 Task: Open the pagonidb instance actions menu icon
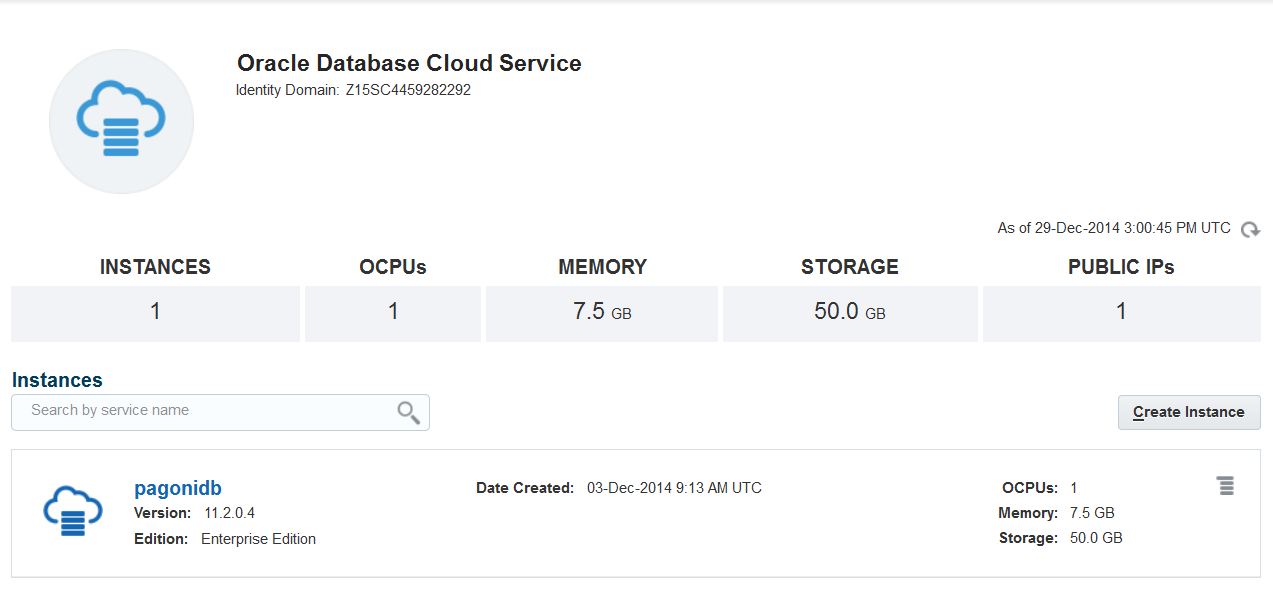[x=1225, y=486]
